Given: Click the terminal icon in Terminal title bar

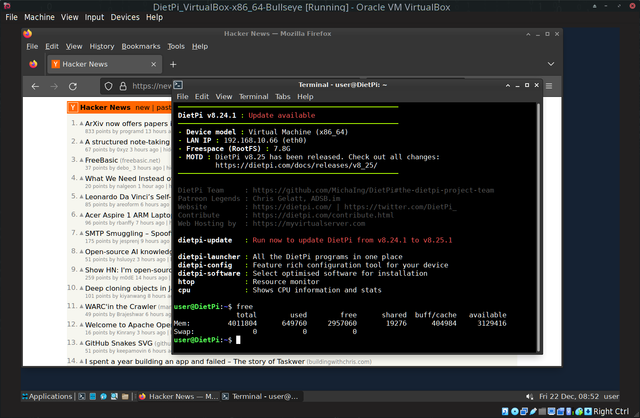Looking at the screenshot, I should click(178, 84).
